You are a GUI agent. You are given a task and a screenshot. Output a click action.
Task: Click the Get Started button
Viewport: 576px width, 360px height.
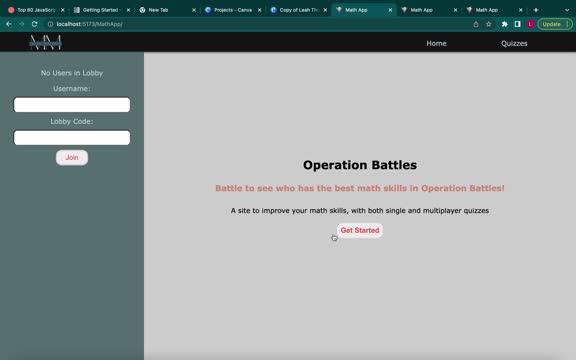tap(360, 230)
